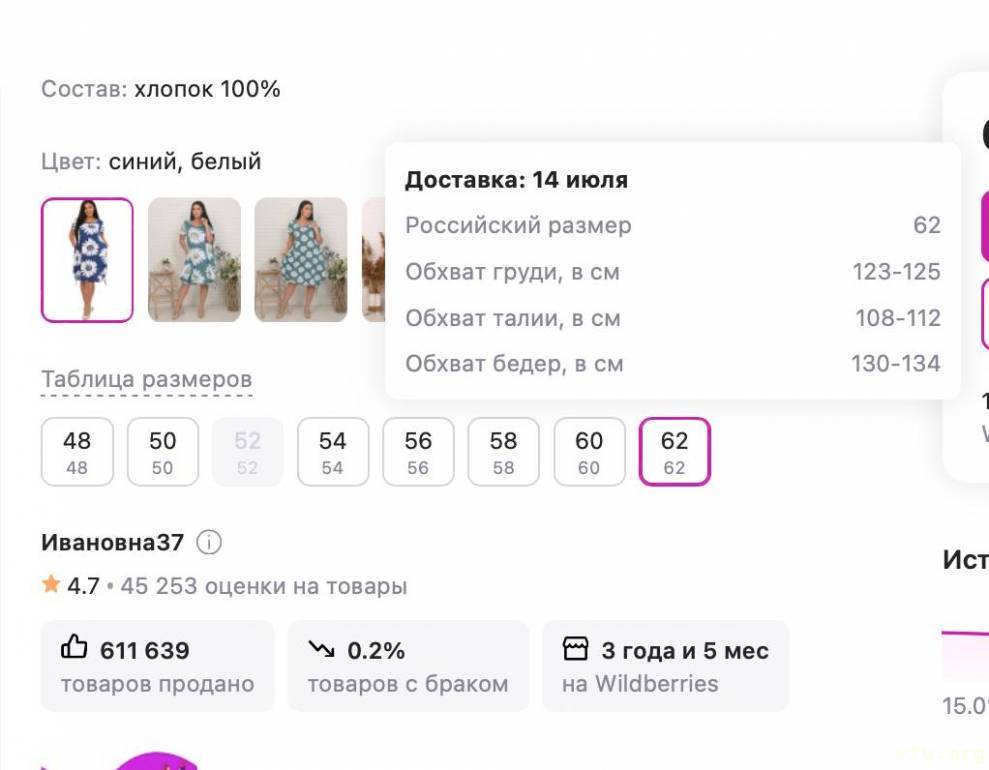Select the second dress color thumbnail
The height and width of the screenshot is (770, 989).
tap(194, 260)
